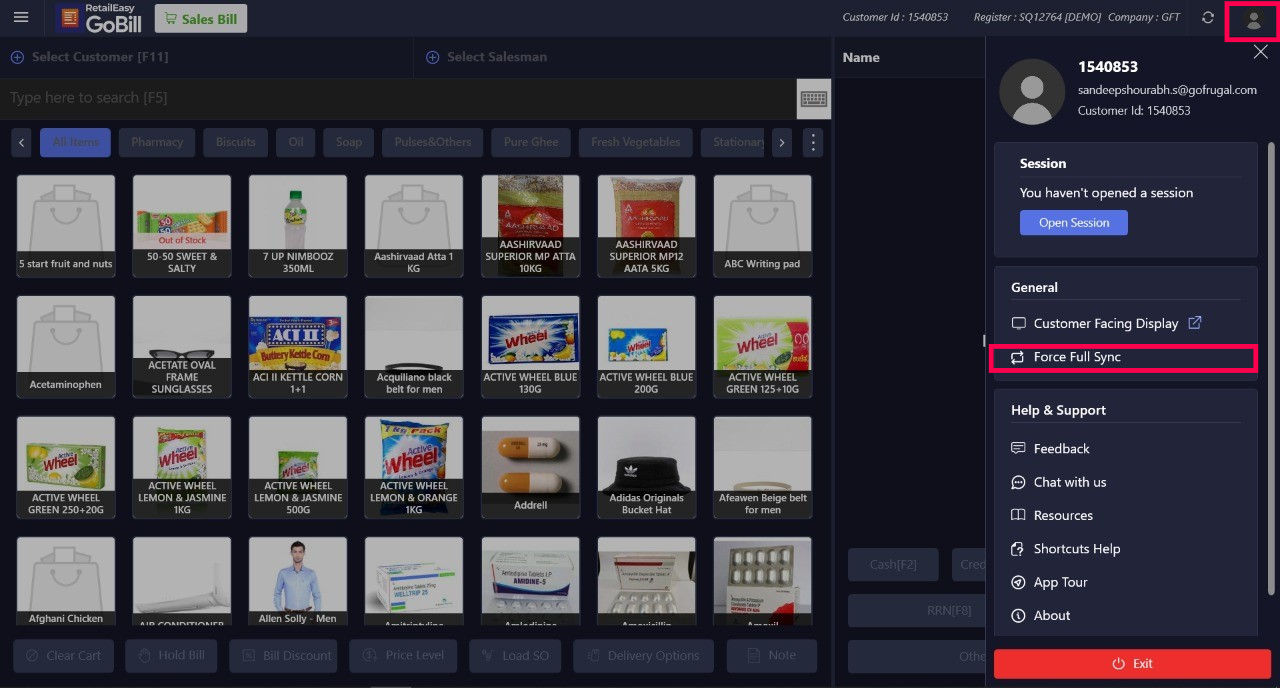Image resolution: width=1280 pixels, height=688 pixels.
Task: Open Chat with us
Action: pos(1070,482)
